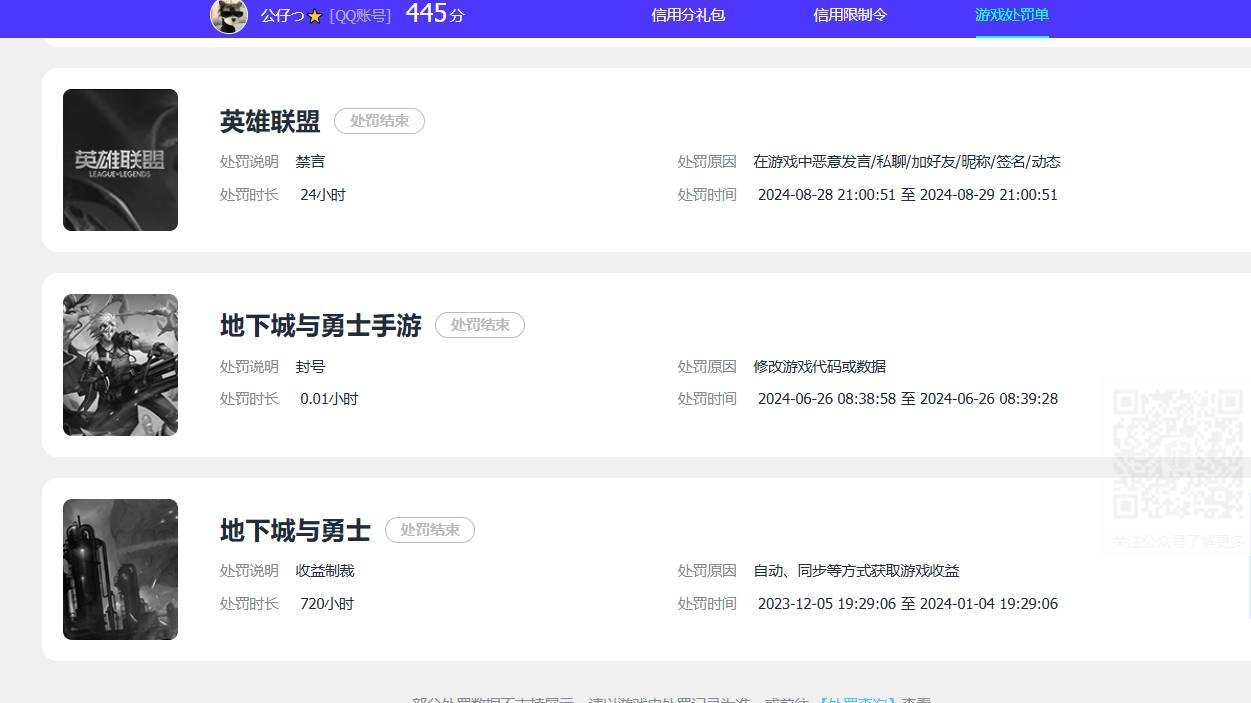Click the 2023-12-05 19:29:06 penalty time range
This screenshot has width=1251, height=703.
[907, 604]
